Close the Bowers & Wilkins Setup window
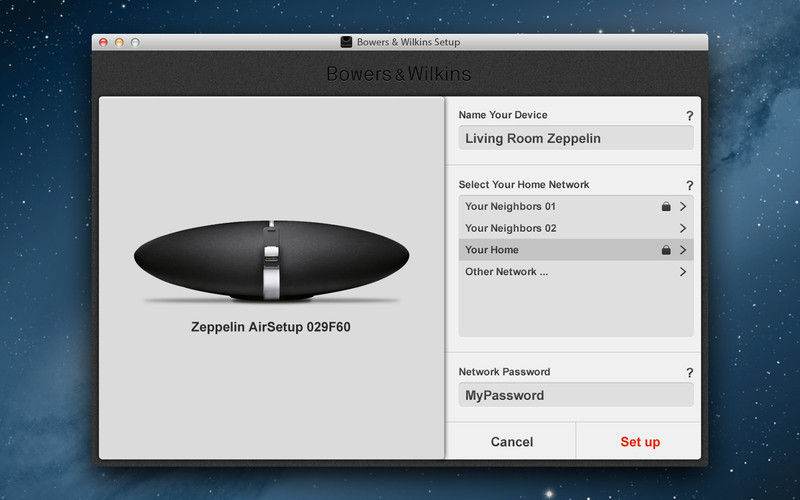Screen dimensions: 800x500 point(103,42)
